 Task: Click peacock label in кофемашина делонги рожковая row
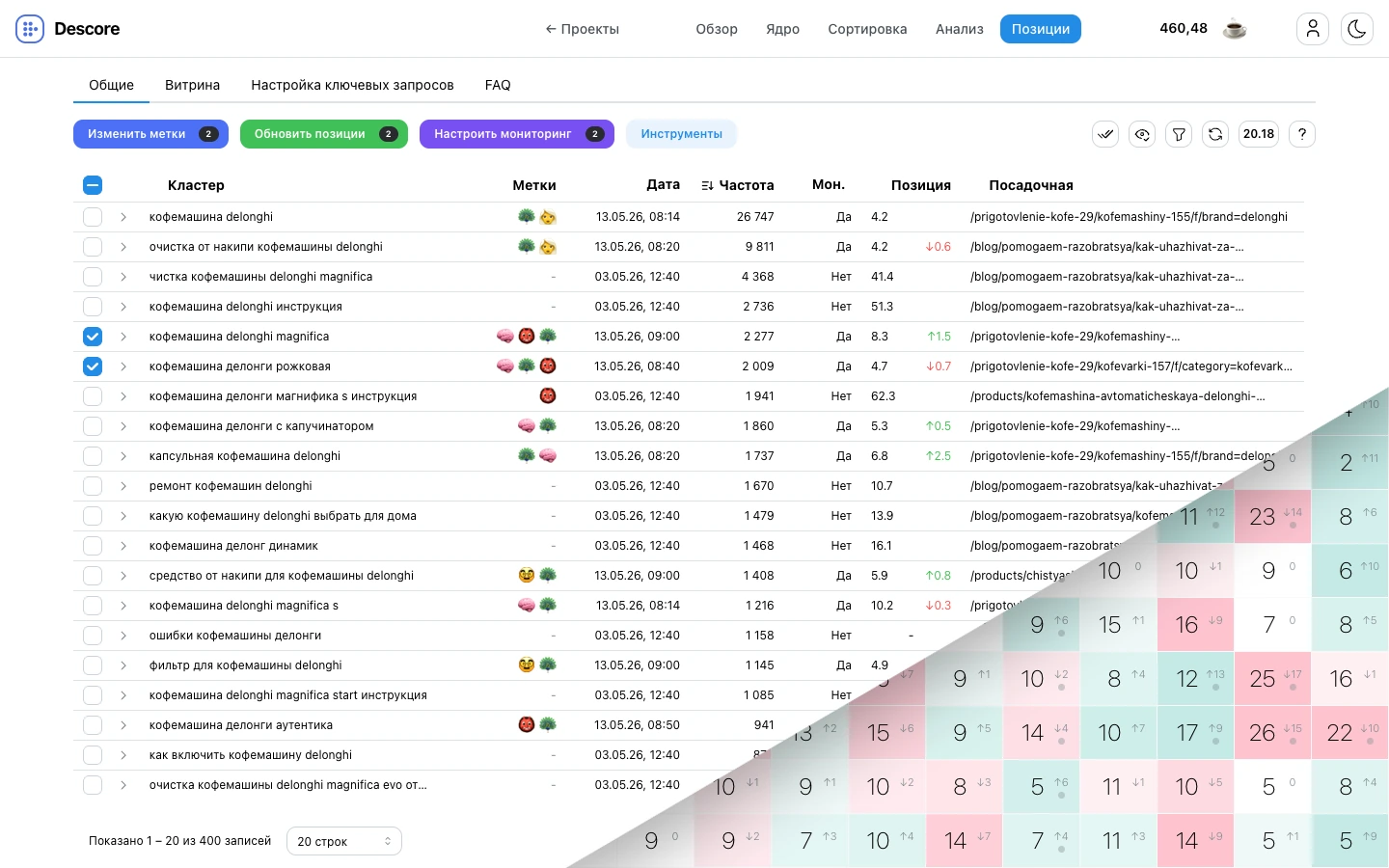point(527,366)
